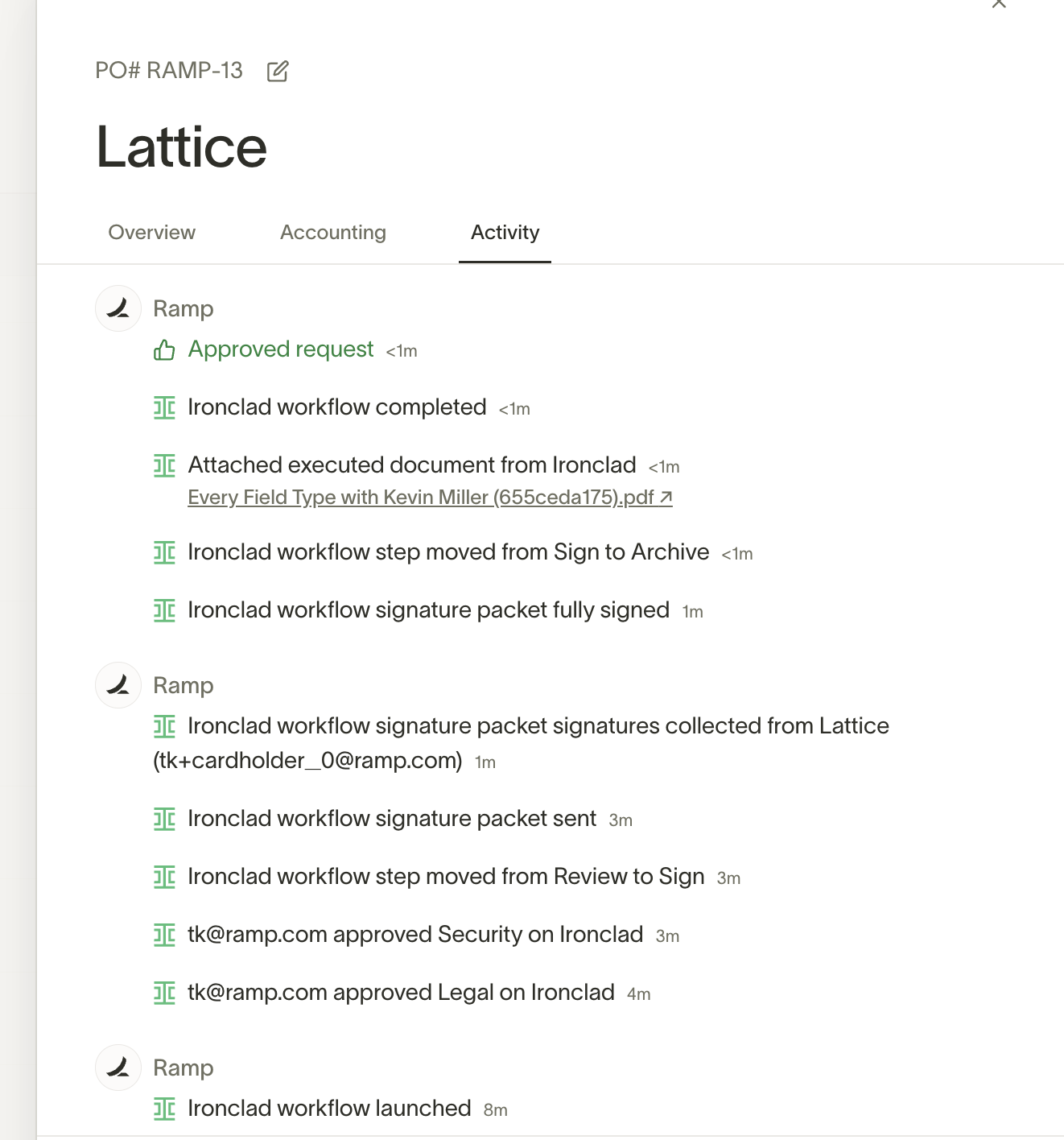Click 'tk@ramp.com approved Security on Ironclad' text
The image size is (1064, 1140).
(x=415, y=935)
